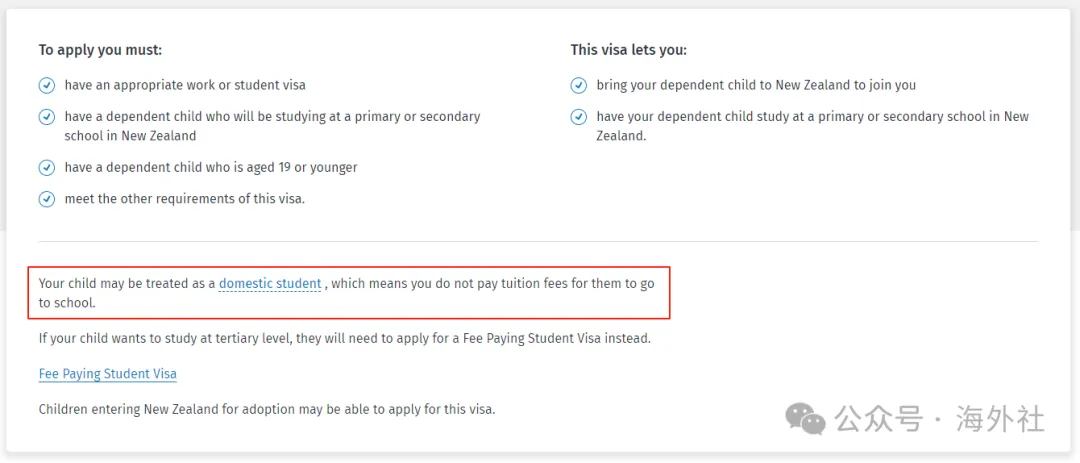
Task: Click the checkmark icon beside 'bring your dependent child'
Action: [579, 86]
